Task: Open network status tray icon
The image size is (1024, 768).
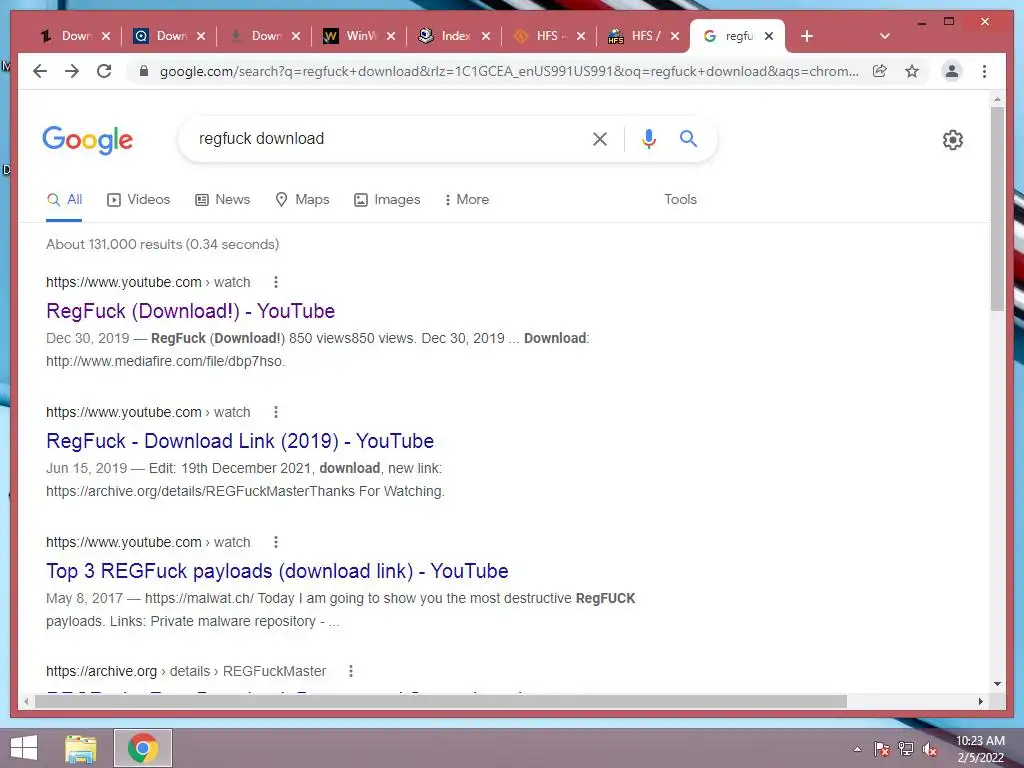Action: pos(906,749)
